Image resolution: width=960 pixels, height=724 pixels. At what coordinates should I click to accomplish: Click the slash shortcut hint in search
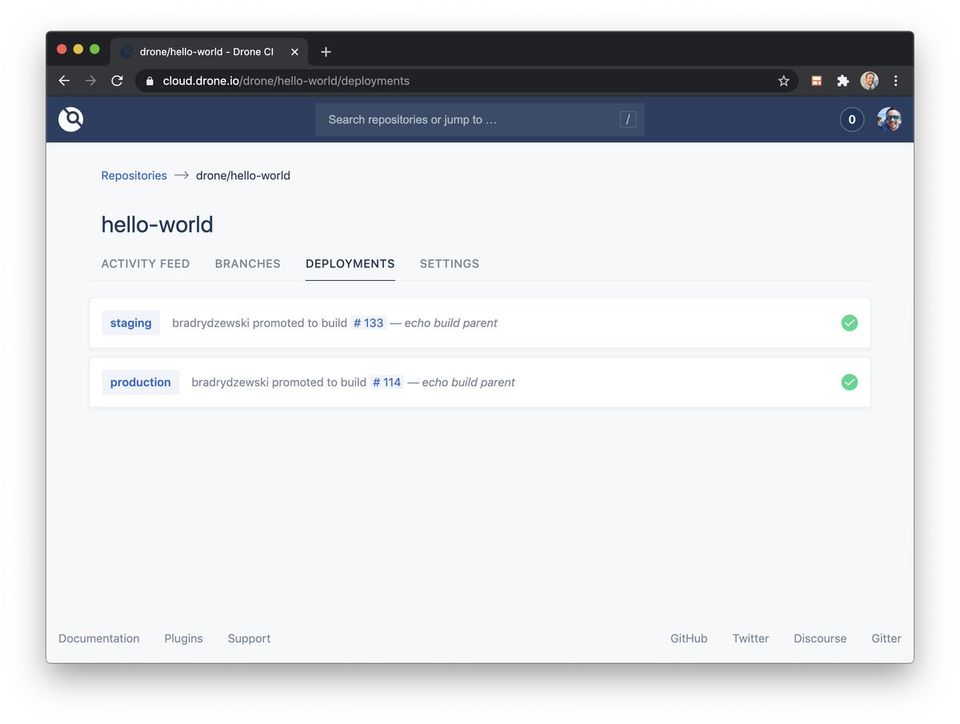(x=628, y=119)
